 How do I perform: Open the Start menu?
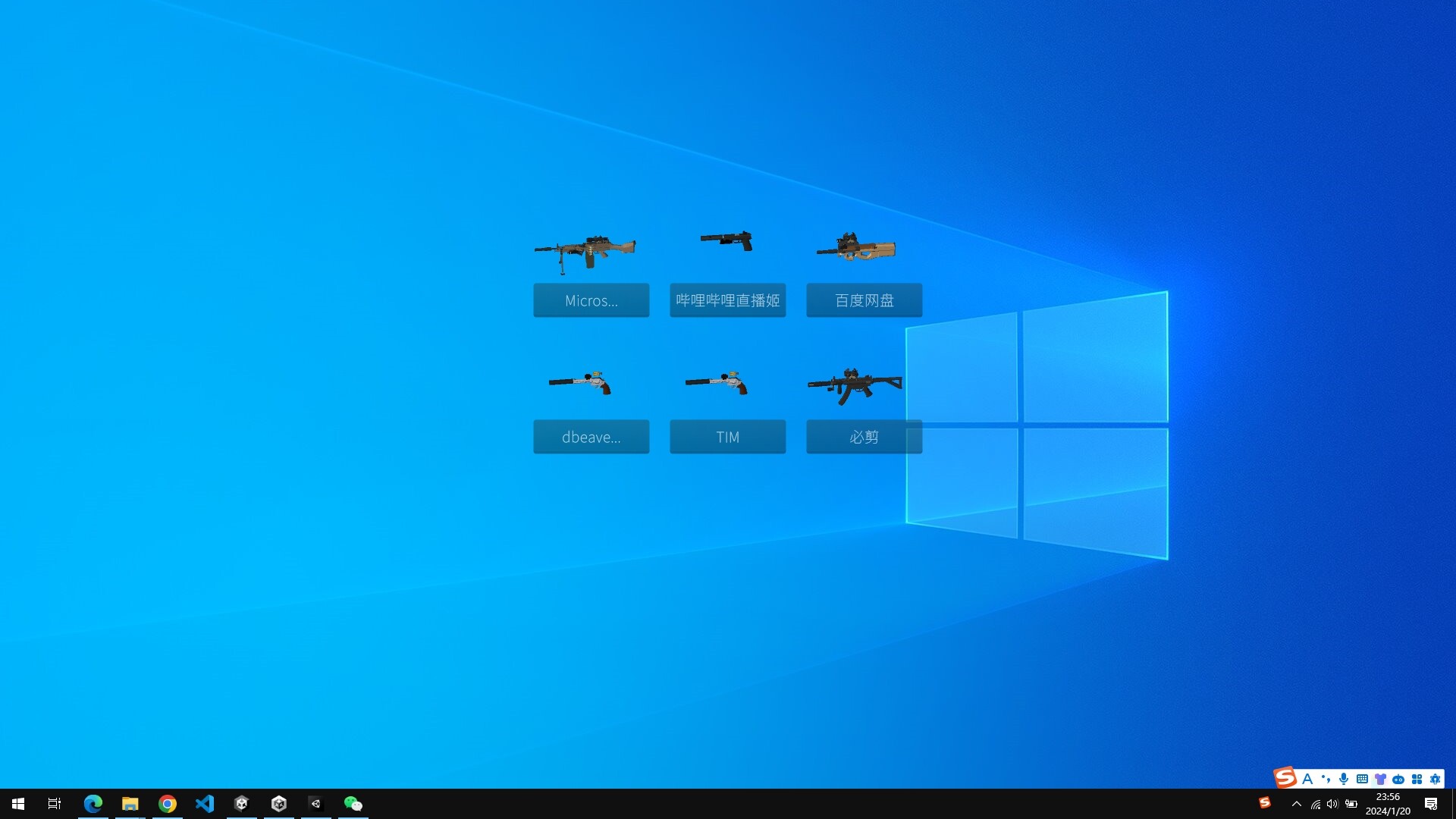click(17, 803)
